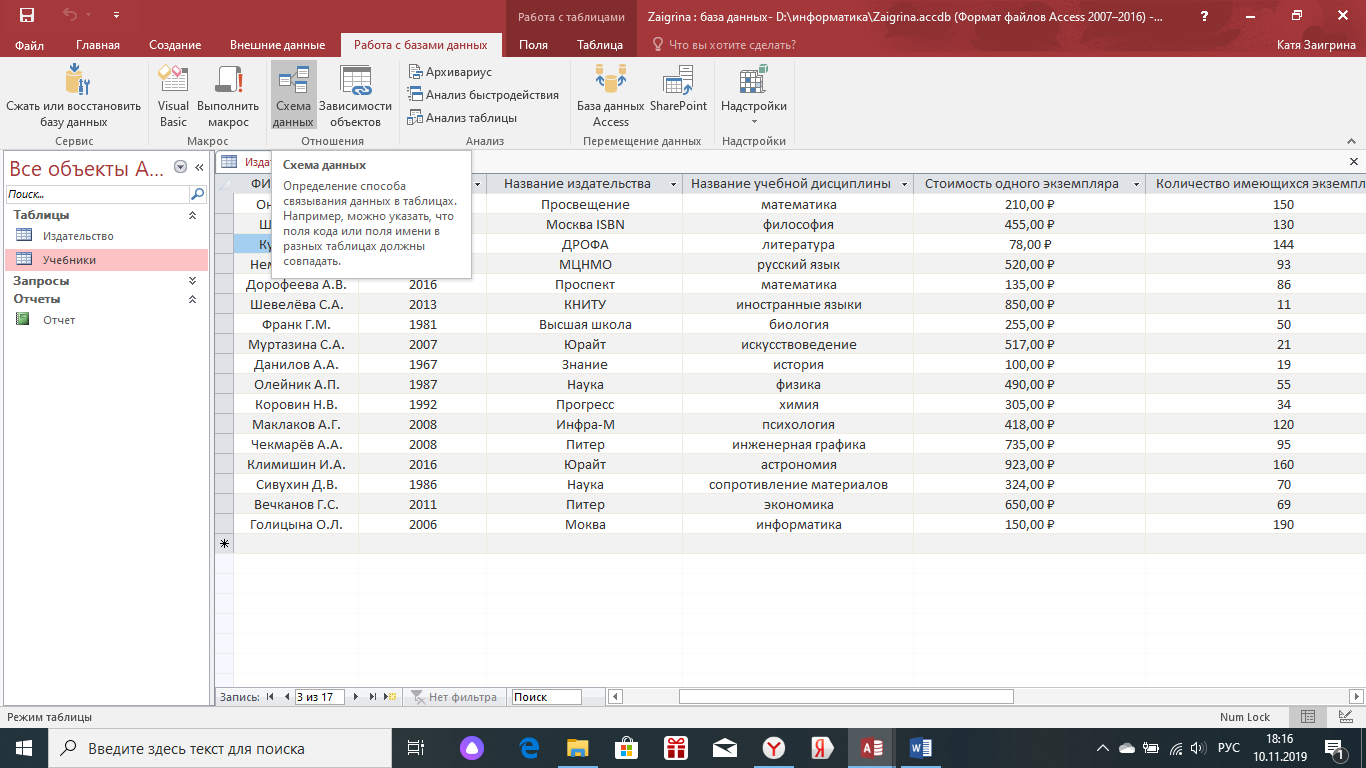Open the Внешние данные tab
The height and width of the screenshot is (768, 1366).
(x=277, y=45)
